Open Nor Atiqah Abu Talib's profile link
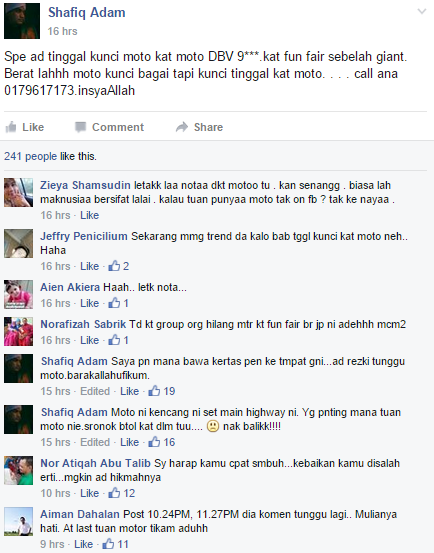Screen dimensions: 434x553 pyautogui.click(x=95, y=463)
